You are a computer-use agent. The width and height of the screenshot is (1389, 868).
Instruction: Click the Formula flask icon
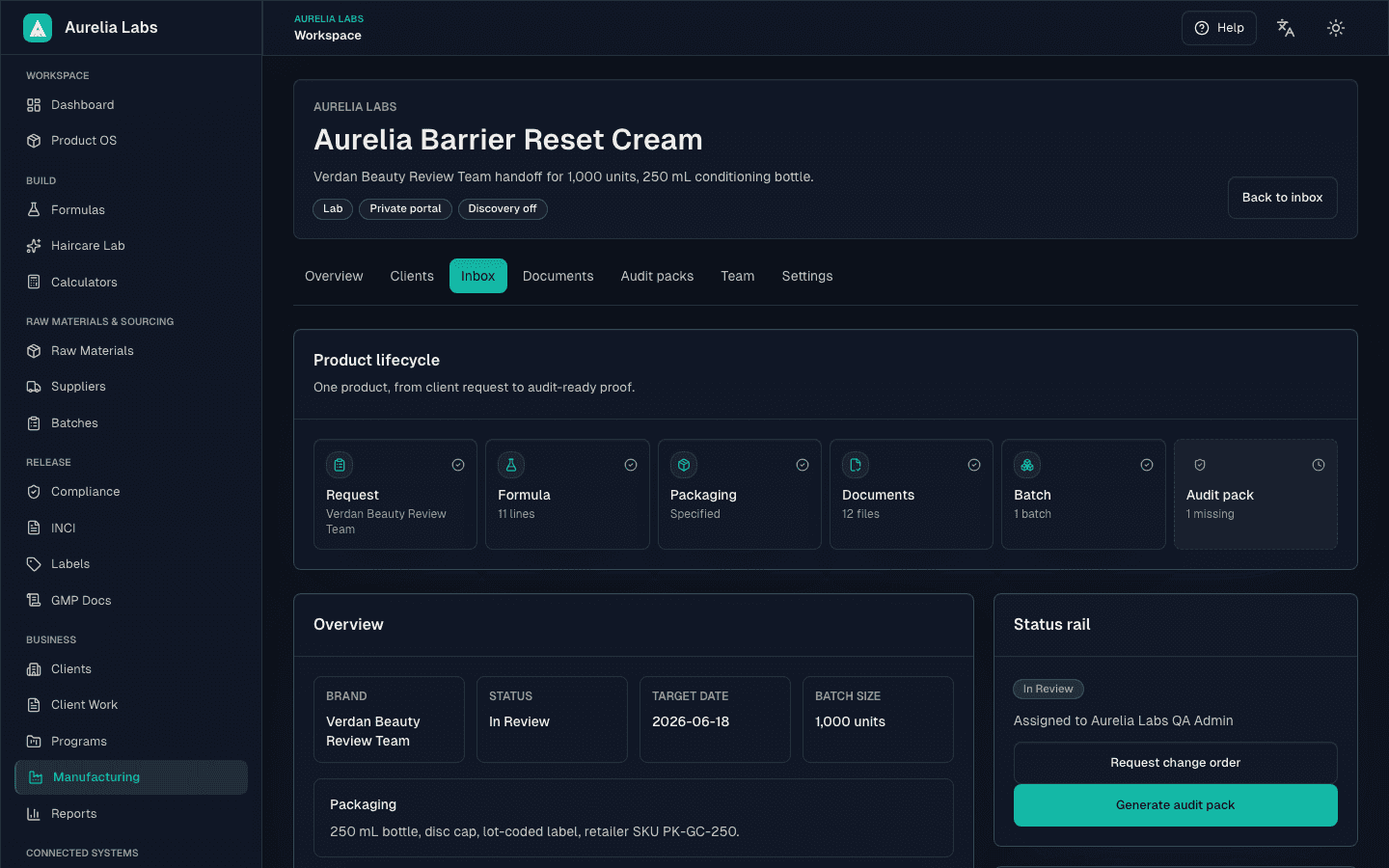pyautogui.click(x=511, y=465)
